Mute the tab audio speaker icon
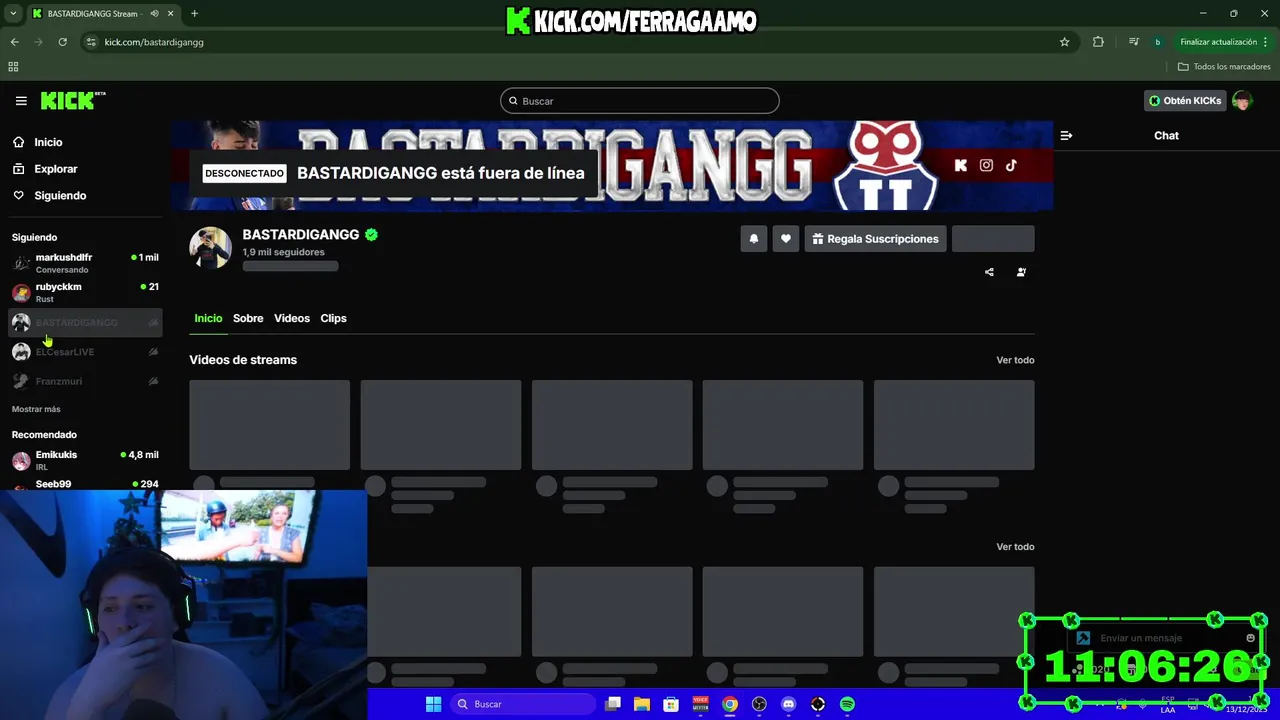 click(x=155, y=14)
